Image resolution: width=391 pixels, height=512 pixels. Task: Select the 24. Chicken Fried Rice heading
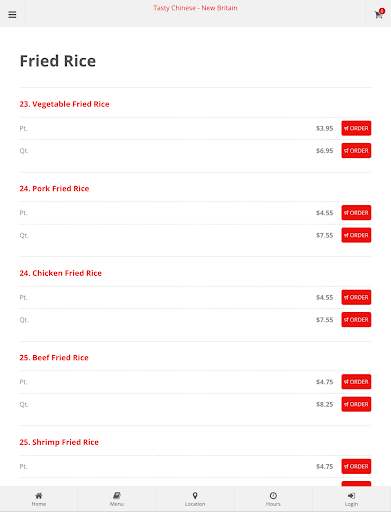(60, 273)
